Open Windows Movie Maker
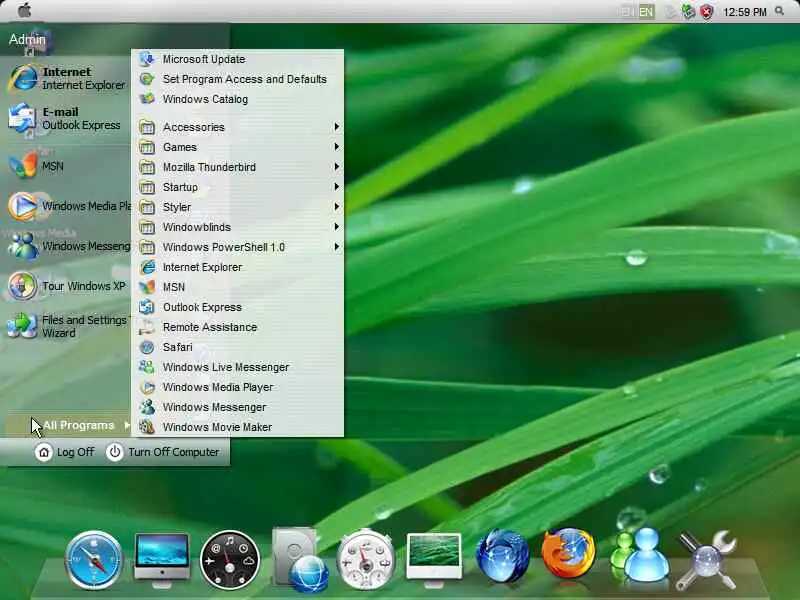800x600 pixels. tap(238, 427)
